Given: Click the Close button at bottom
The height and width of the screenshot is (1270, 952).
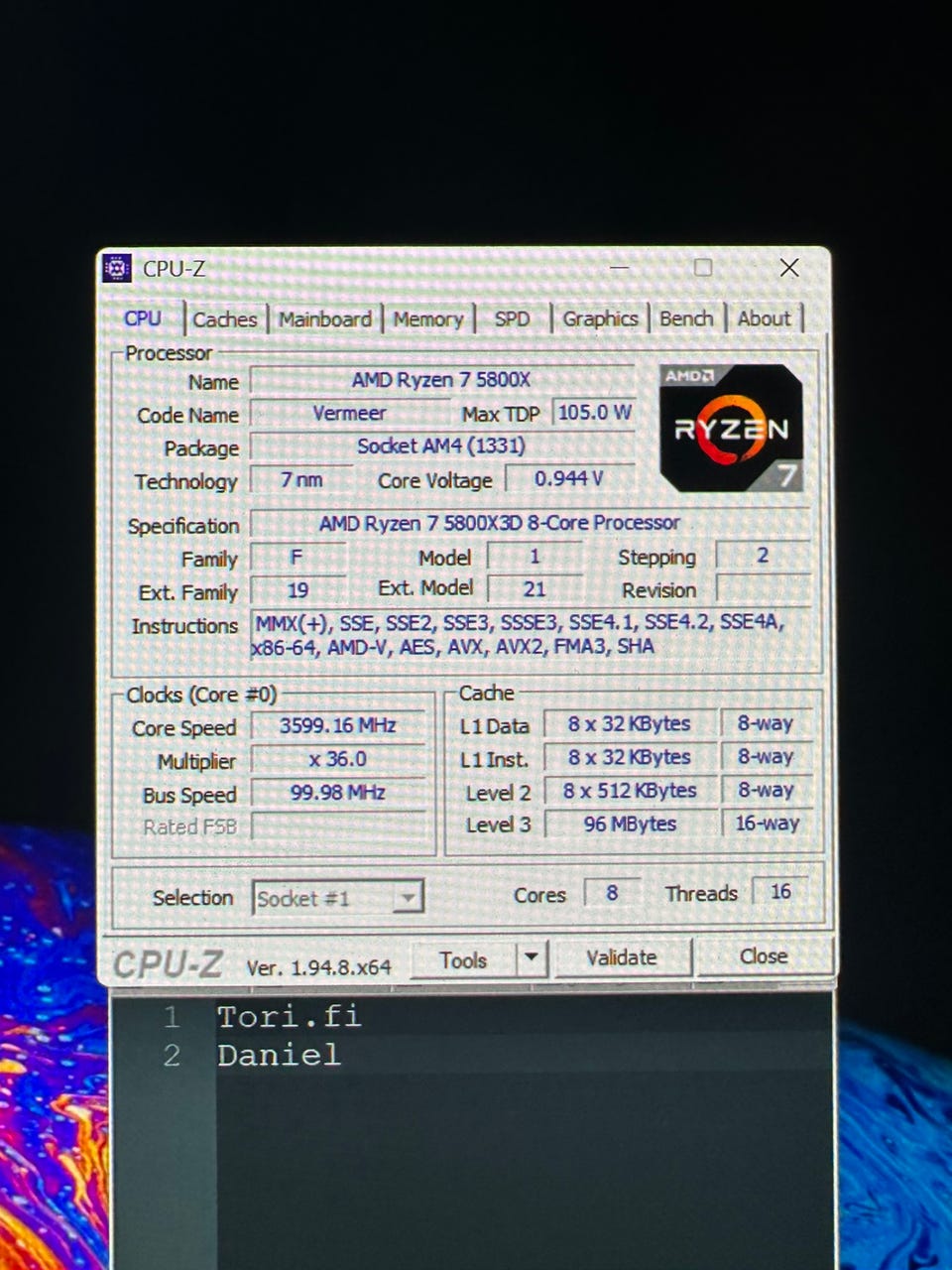Looking at the screenshot, I should coord(763,956).
